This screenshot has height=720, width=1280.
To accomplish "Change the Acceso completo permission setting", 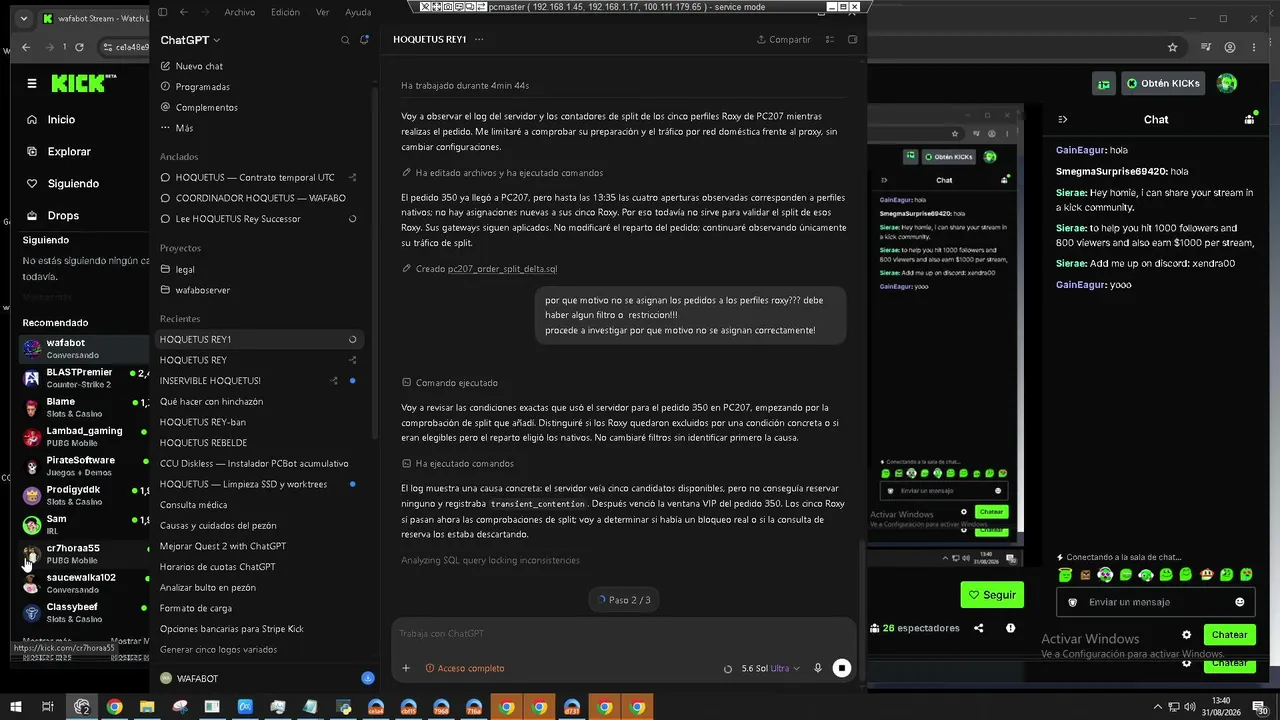I will point(465,668).
